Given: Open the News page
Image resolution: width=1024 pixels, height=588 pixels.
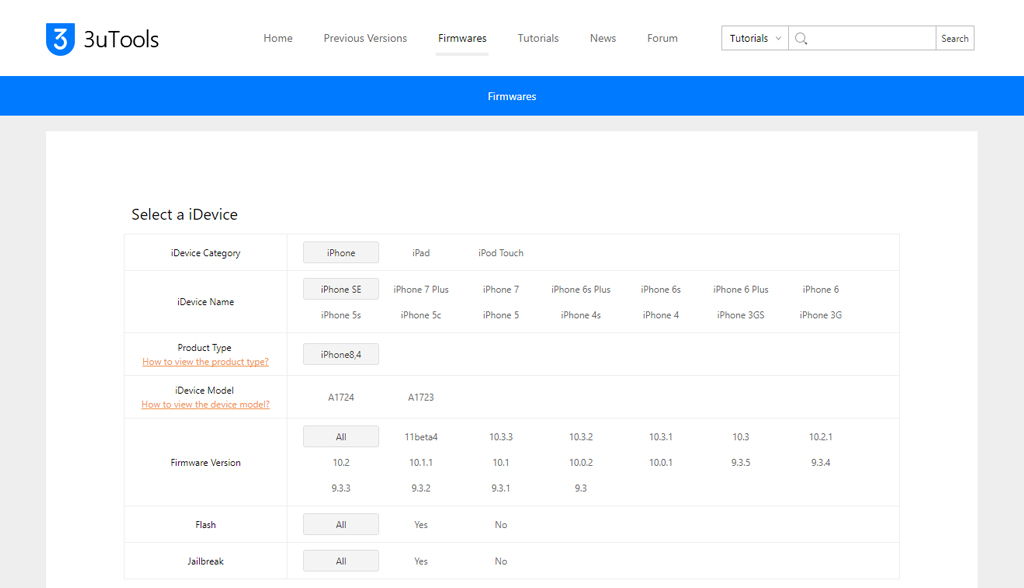Looking at the screenshot, I should 603,39.
